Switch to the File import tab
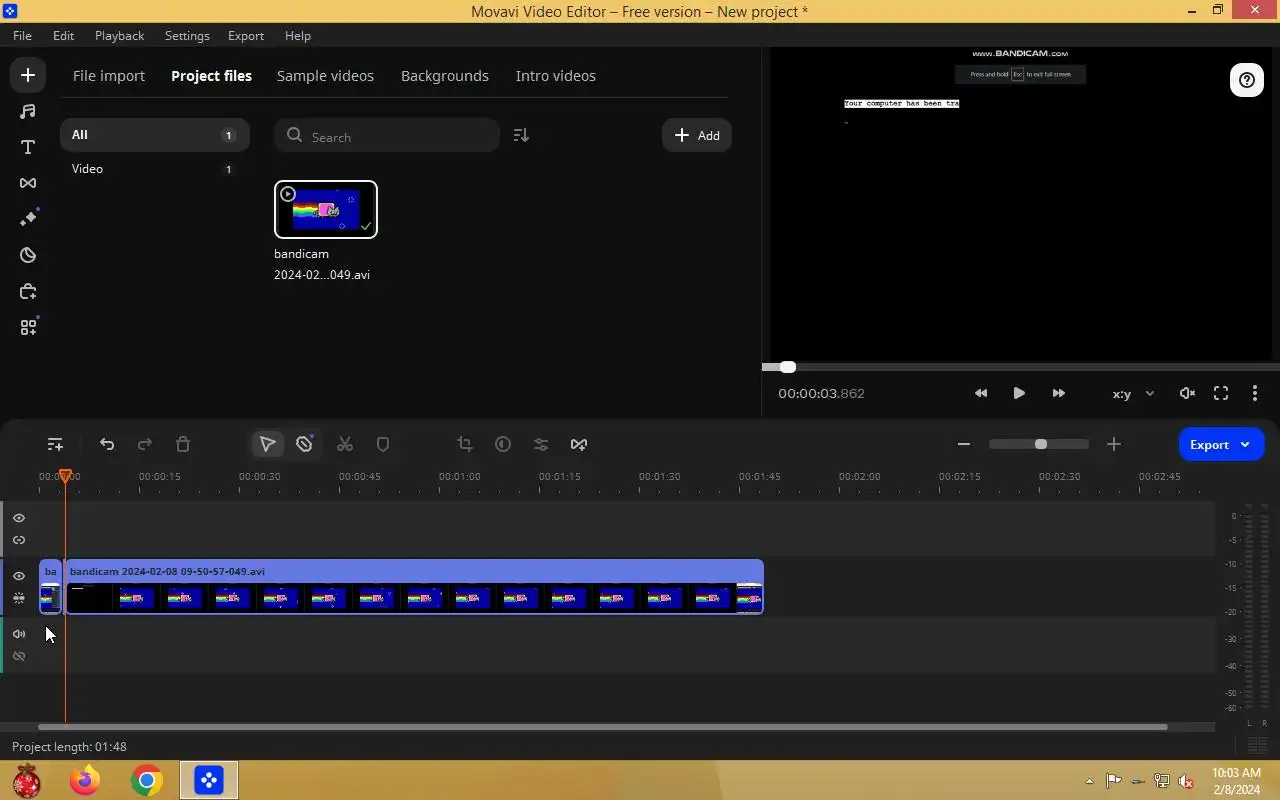 pos(109,76)
